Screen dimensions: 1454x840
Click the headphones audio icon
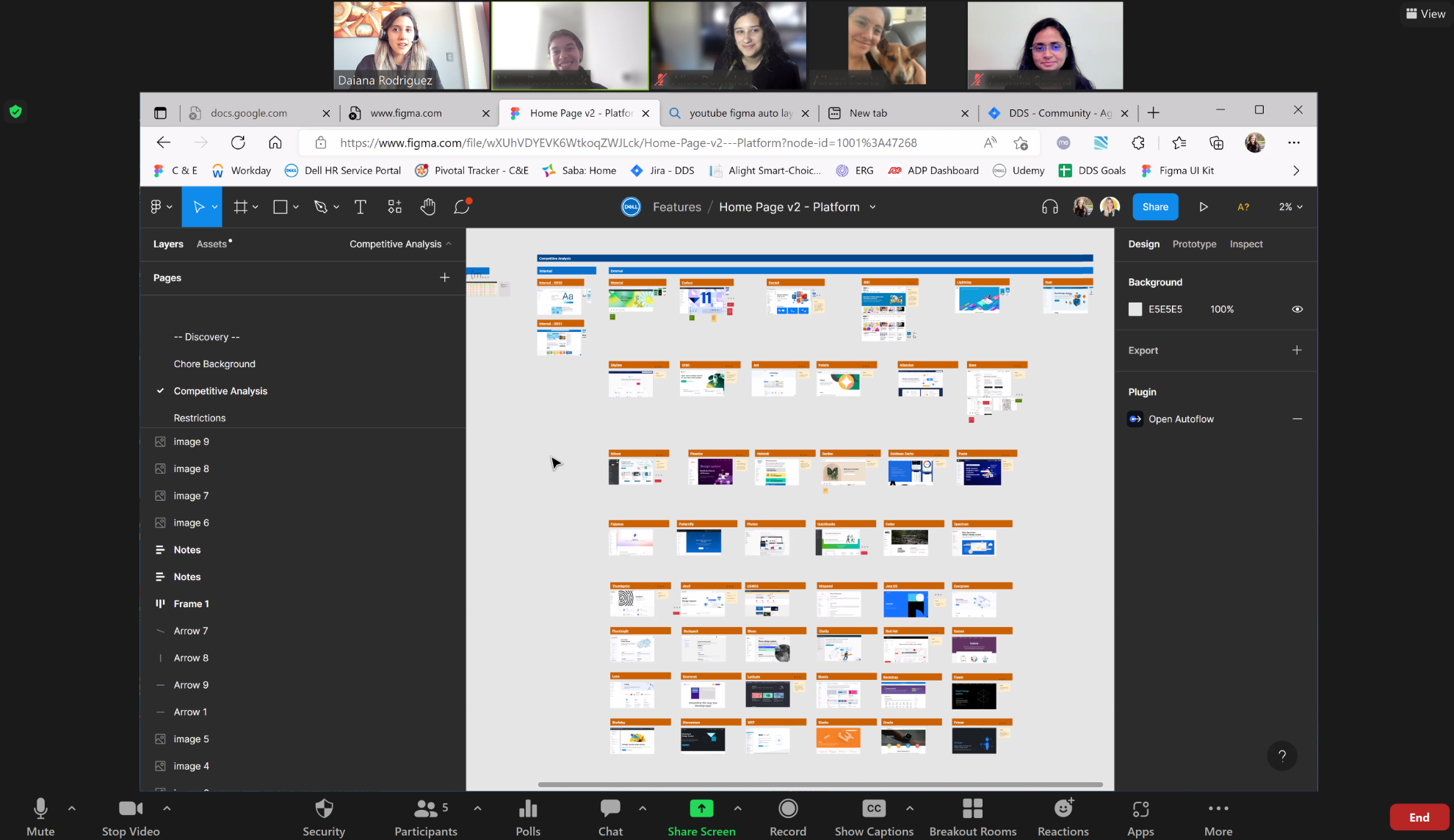coord(1049,207)
